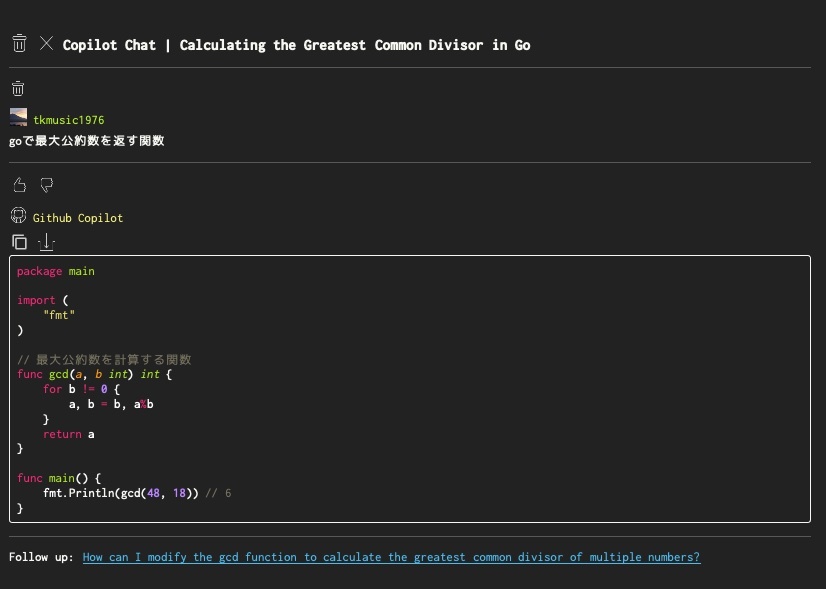The height and width of the screenshot is (589, 826).
Task: Click the tkmusic1976 avatar thumbnail
Action: [x=18, y=117]
